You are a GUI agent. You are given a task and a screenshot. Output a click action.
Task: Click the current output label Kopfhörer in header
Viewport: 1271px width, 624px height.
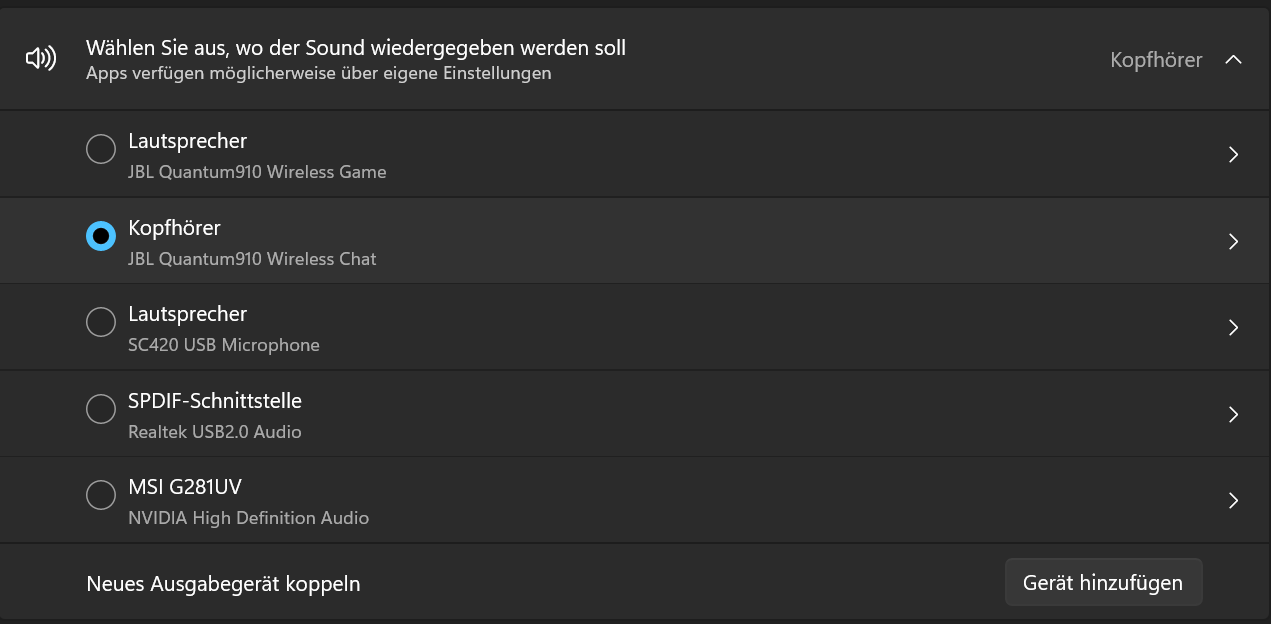(1155, 60)
